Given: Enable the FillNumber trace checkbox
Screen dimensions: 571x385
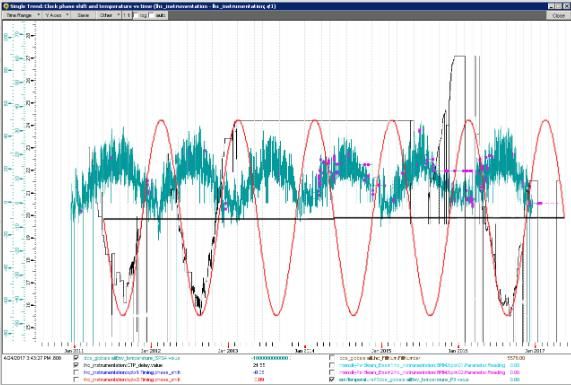Looking at the screenshot, I should tap(331, 358).
